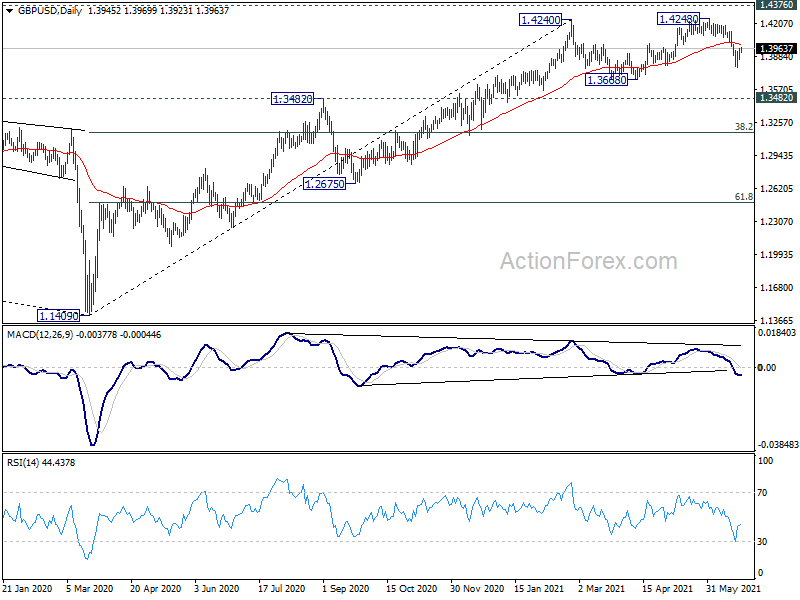Click the current price 1.39637 axis marker
Screen dimensions: 800x600
click(776, 48)
